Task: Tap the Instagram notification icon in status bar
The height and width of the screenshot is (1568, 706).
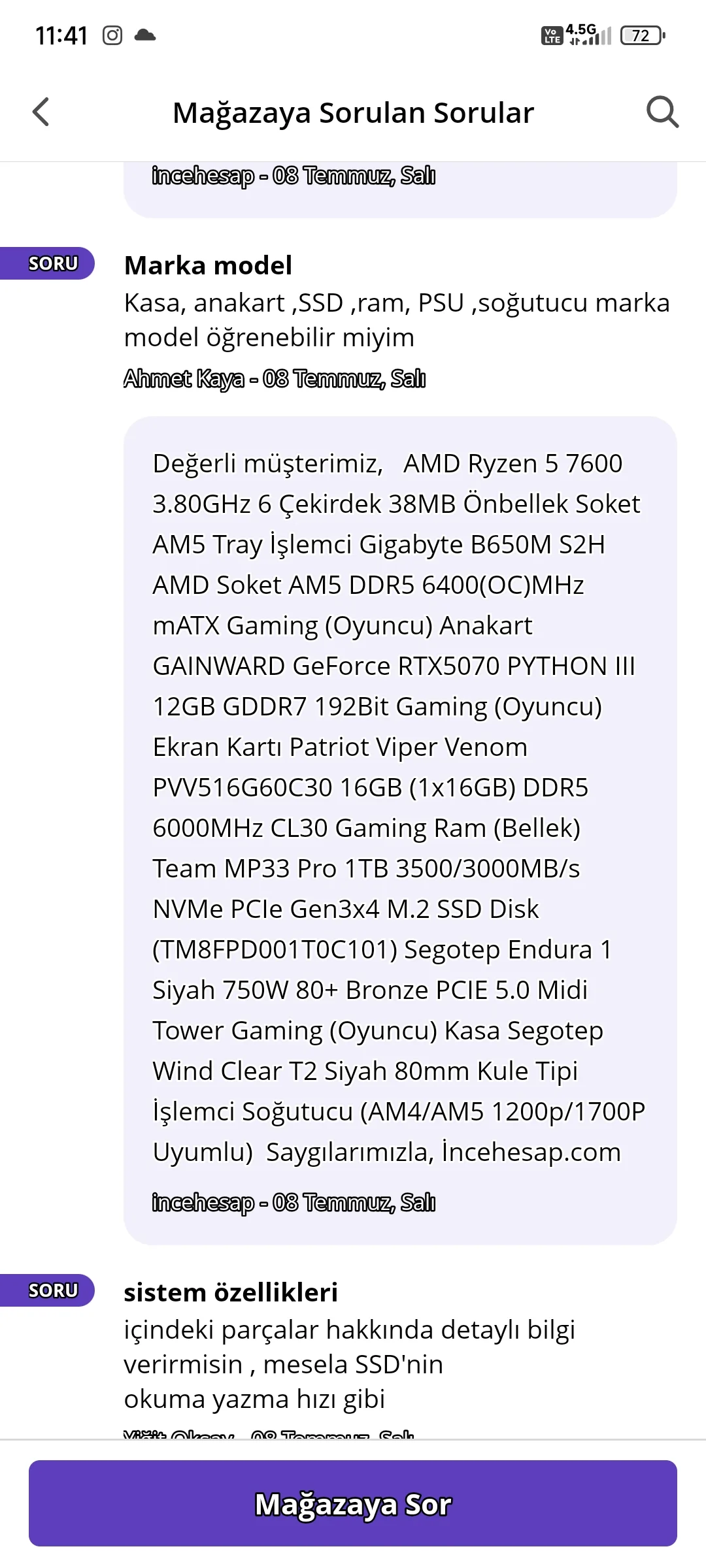Action: (x=112, y=35)
